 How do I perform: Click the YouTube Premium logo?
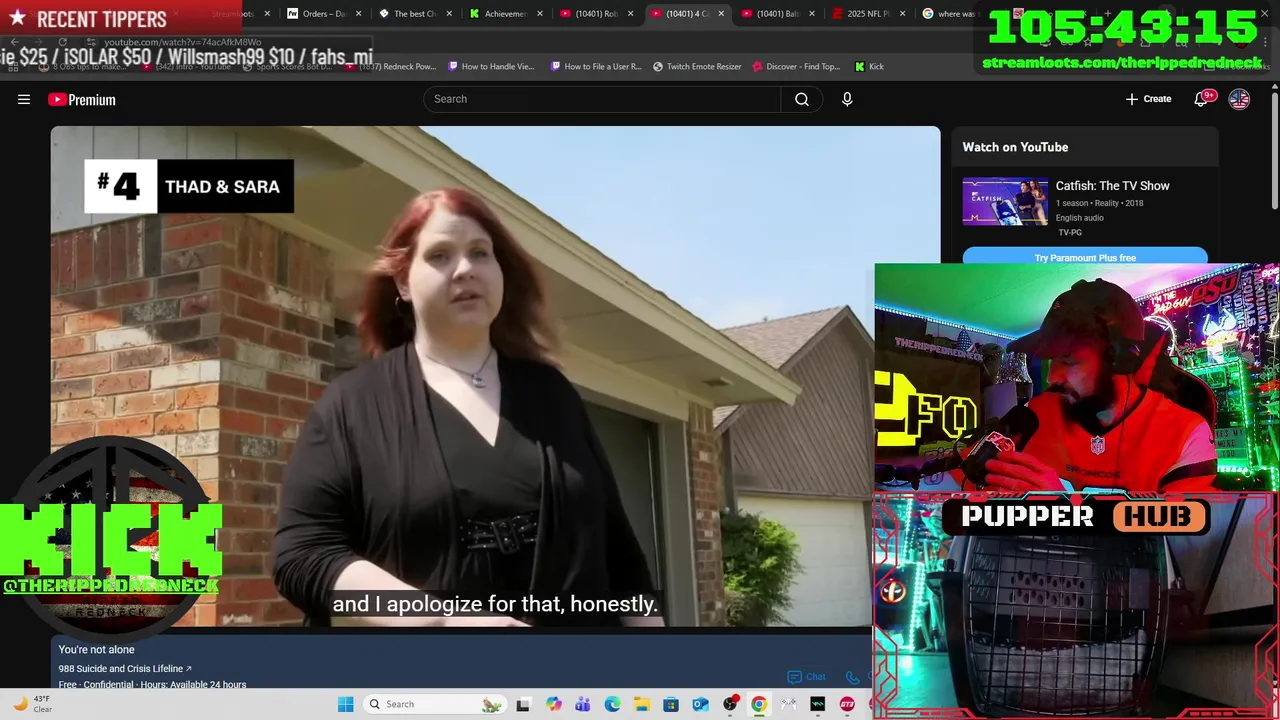point(82,99)
